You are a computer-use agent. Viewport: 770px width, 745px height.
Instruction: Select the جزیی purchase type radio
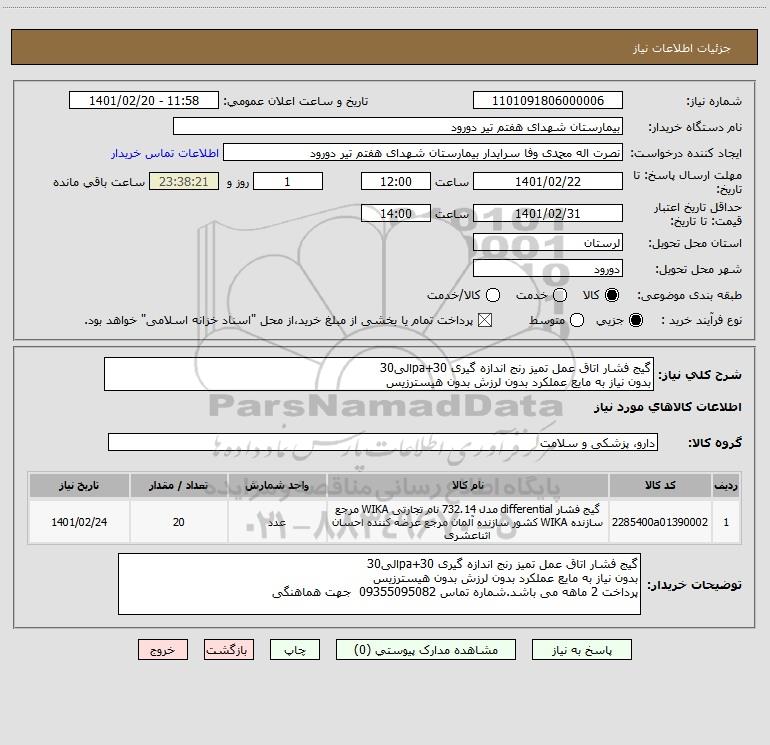pyautogui.click(x=636, y=320)
